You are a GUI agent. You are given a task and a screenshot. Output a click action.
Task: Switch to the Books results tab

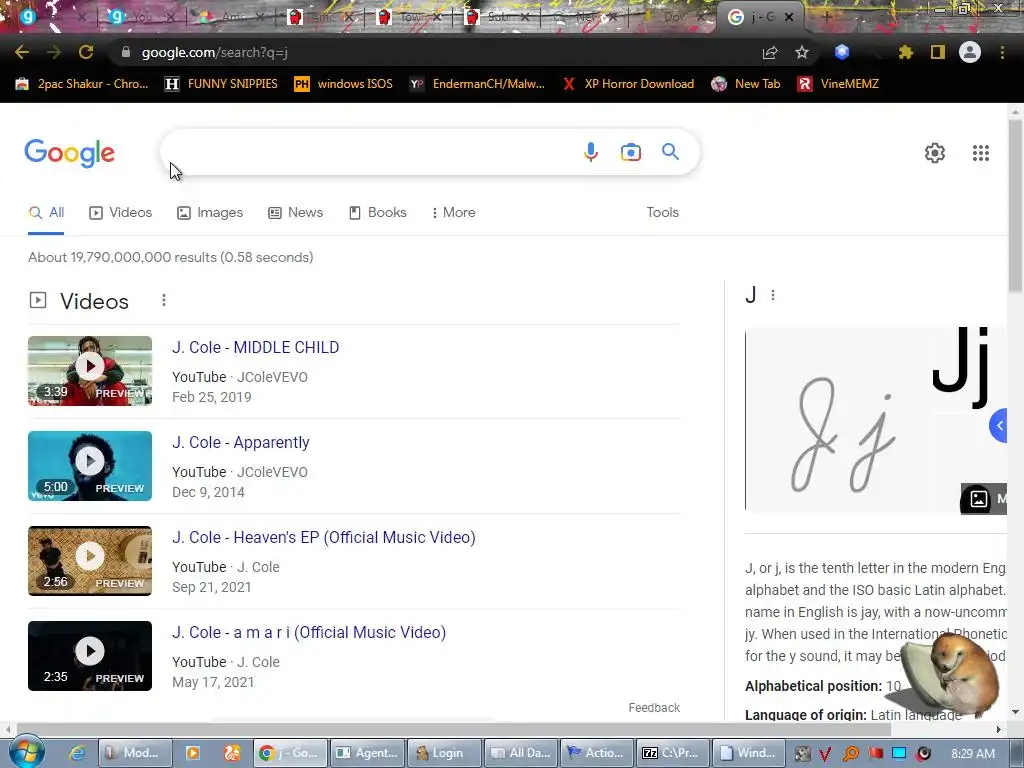point(377,212)
